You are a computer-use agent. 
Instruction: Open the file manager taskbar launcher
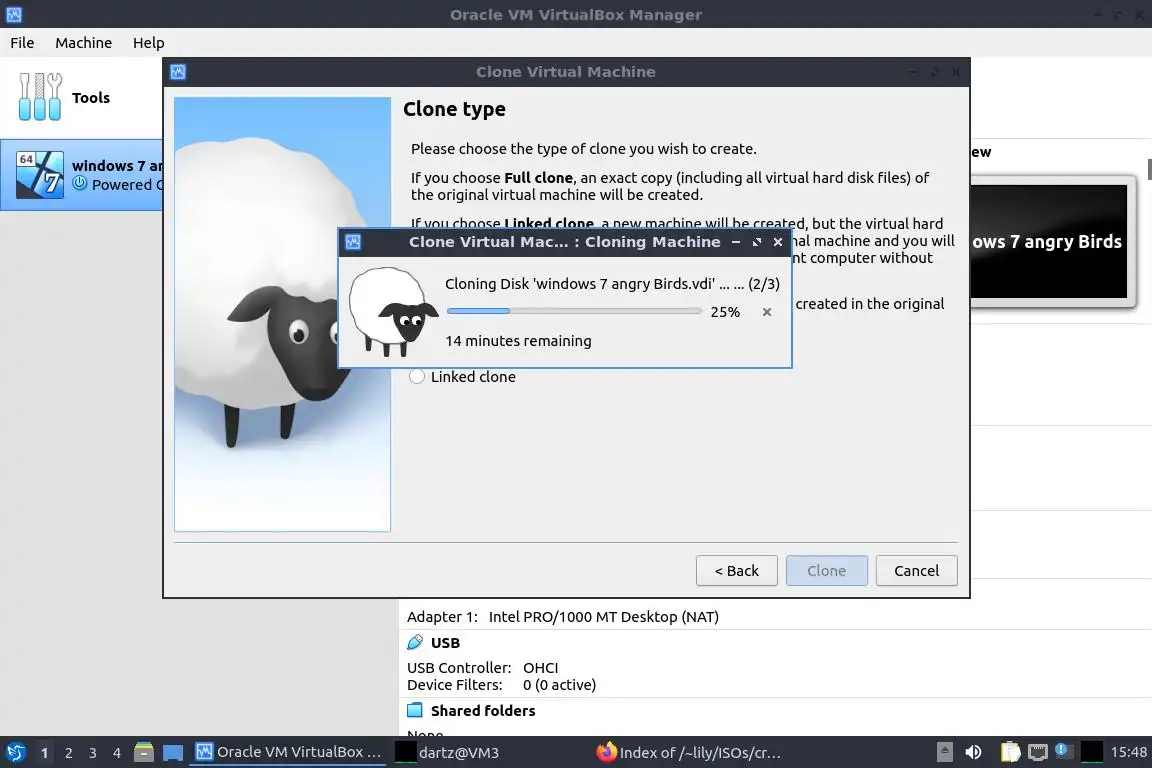pos(144,752)
